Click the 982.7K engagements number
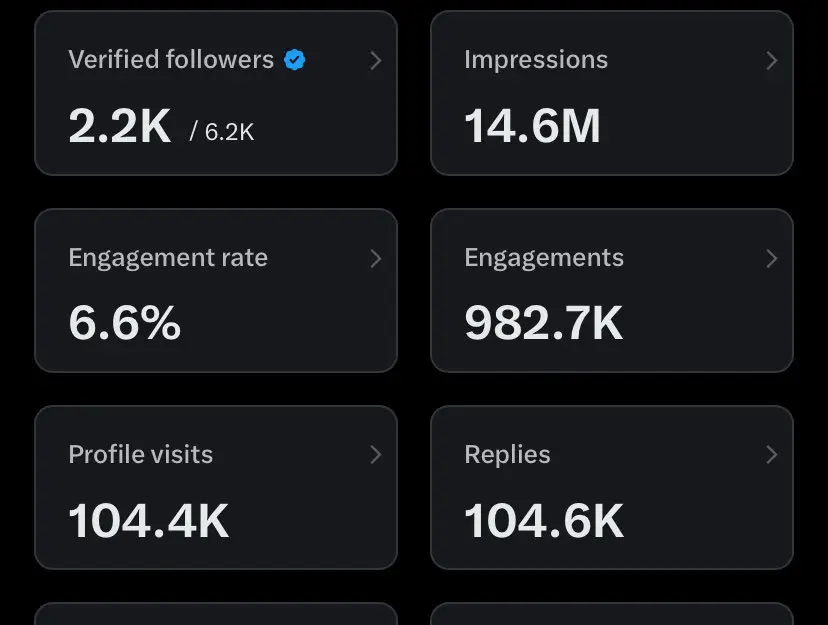 544,324
